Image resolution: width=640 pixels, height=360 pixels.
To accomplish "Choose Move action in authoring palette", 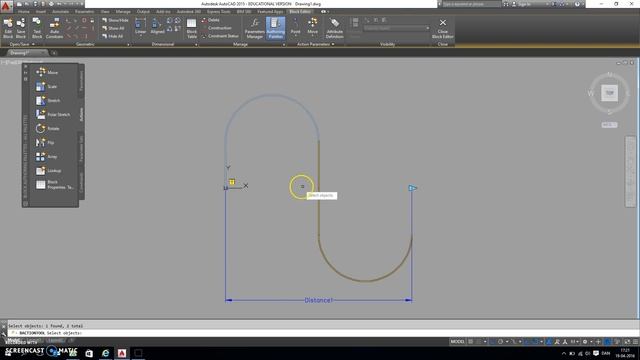I will pos(47,72).
